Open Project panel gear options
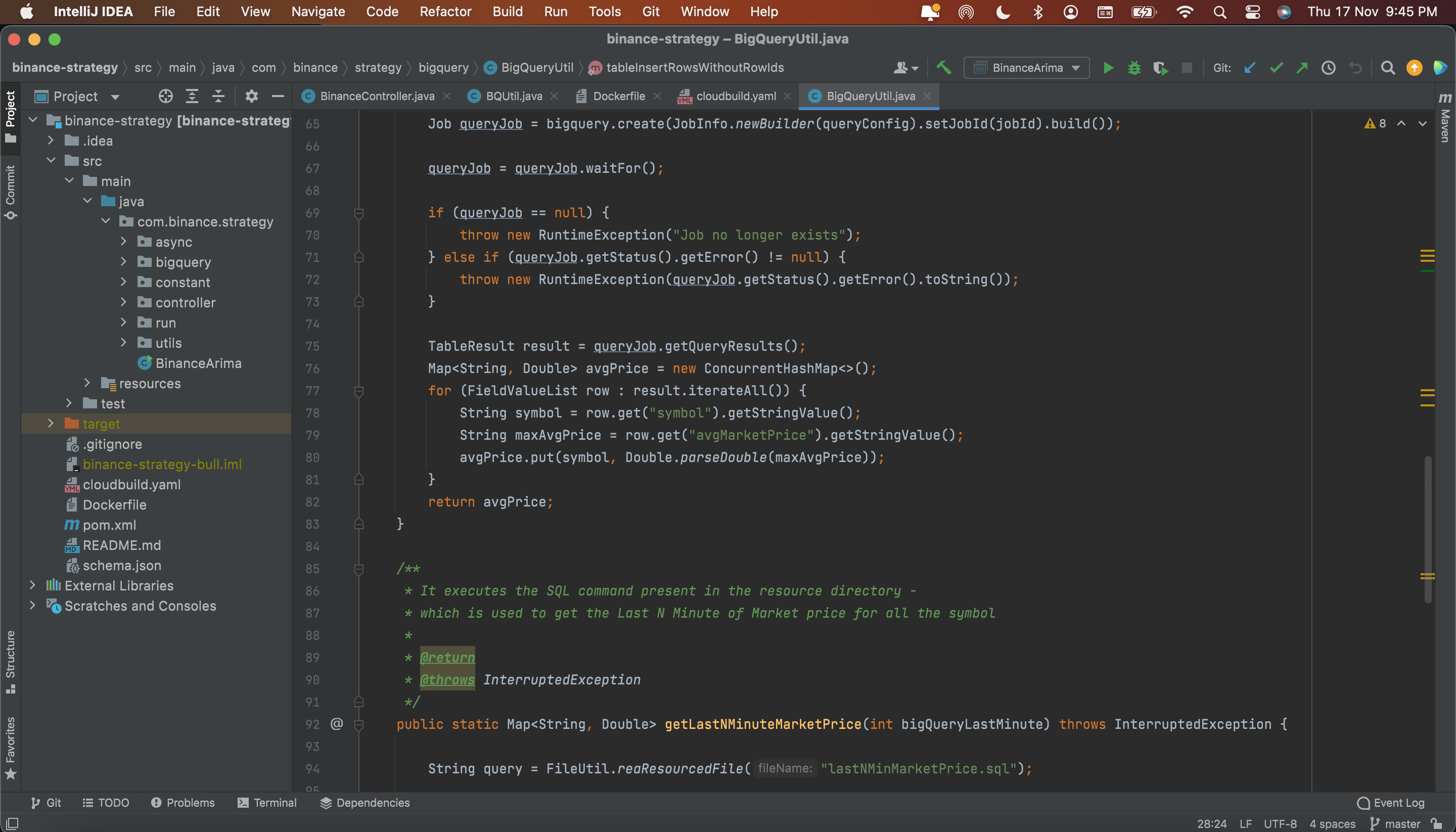The width and height of the screenshot is (1456, 832). coord(251,96)
